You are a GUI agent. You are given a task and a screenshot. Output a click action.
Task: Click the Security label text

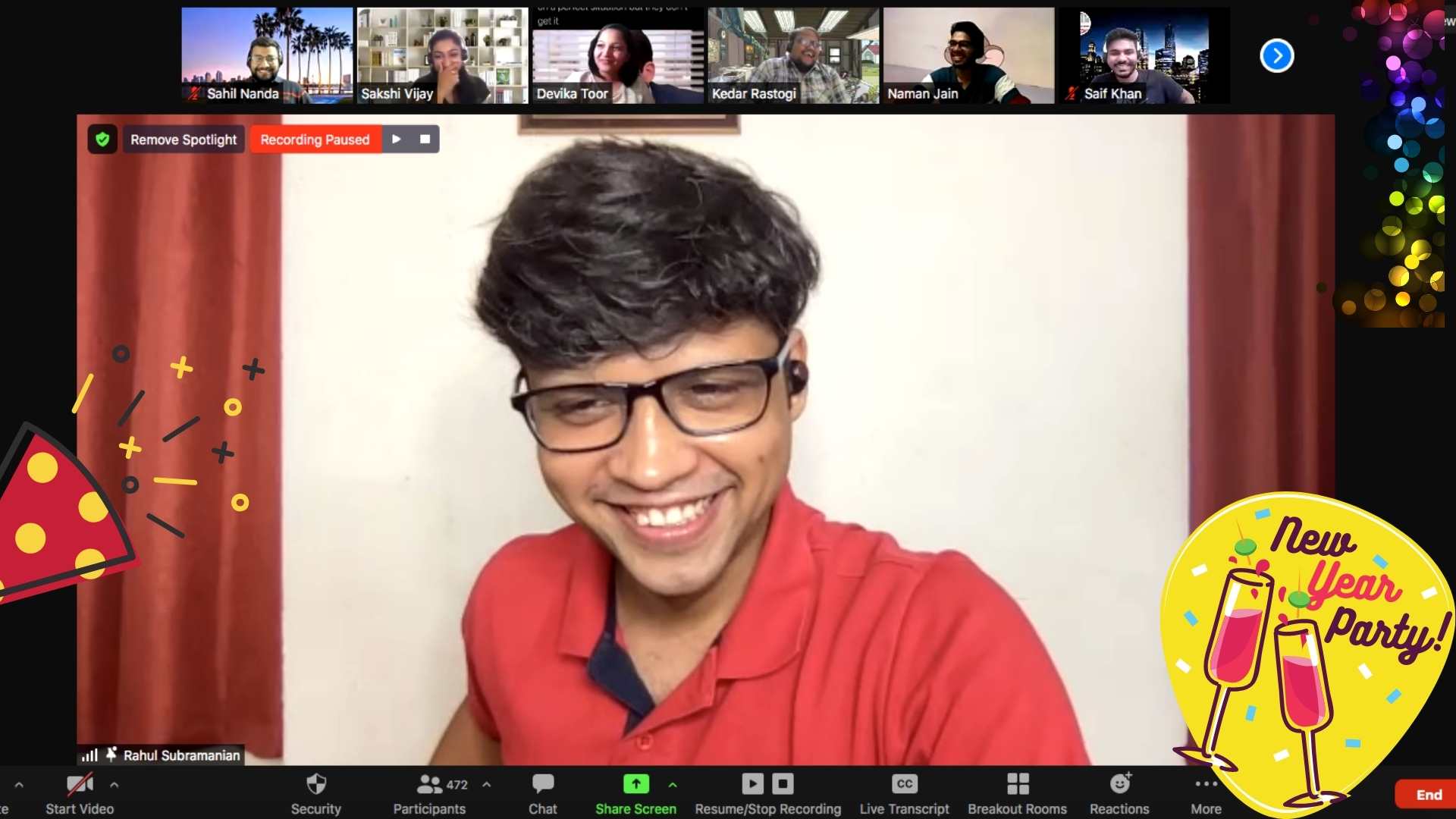click(x=315, y=809)
